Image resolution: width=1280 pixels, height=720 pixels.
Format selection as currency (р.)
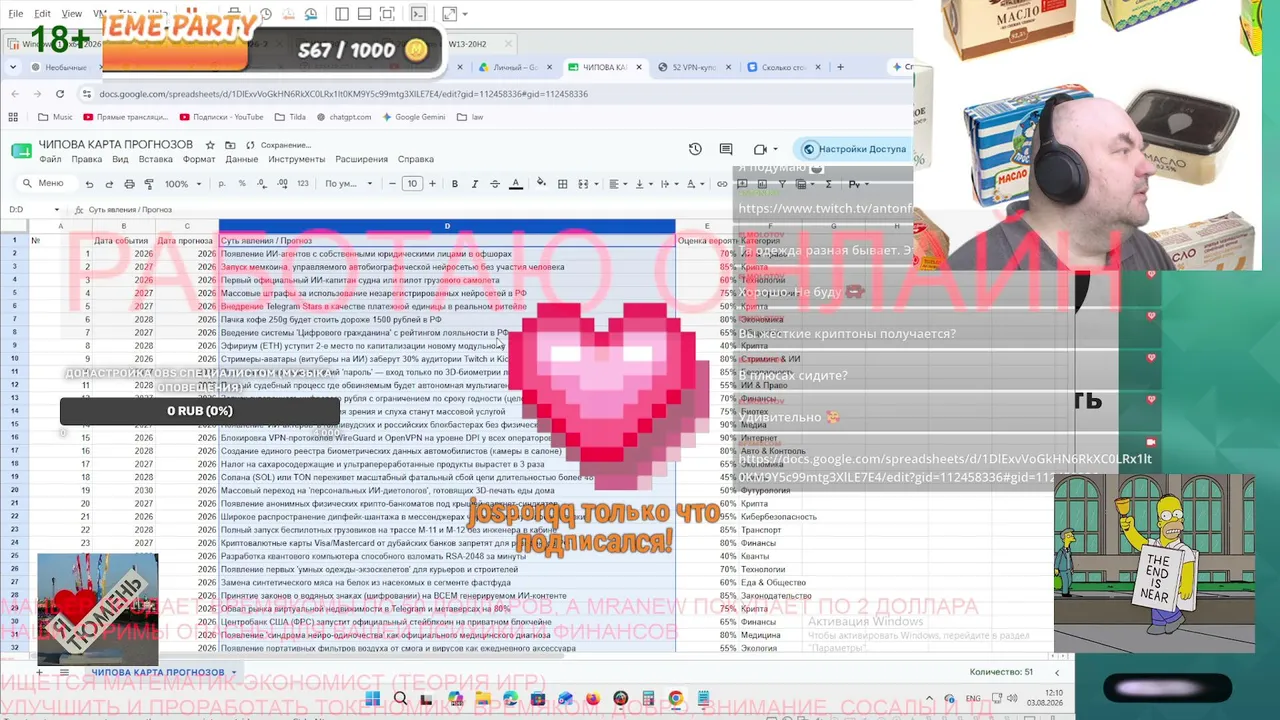(222, 184)
